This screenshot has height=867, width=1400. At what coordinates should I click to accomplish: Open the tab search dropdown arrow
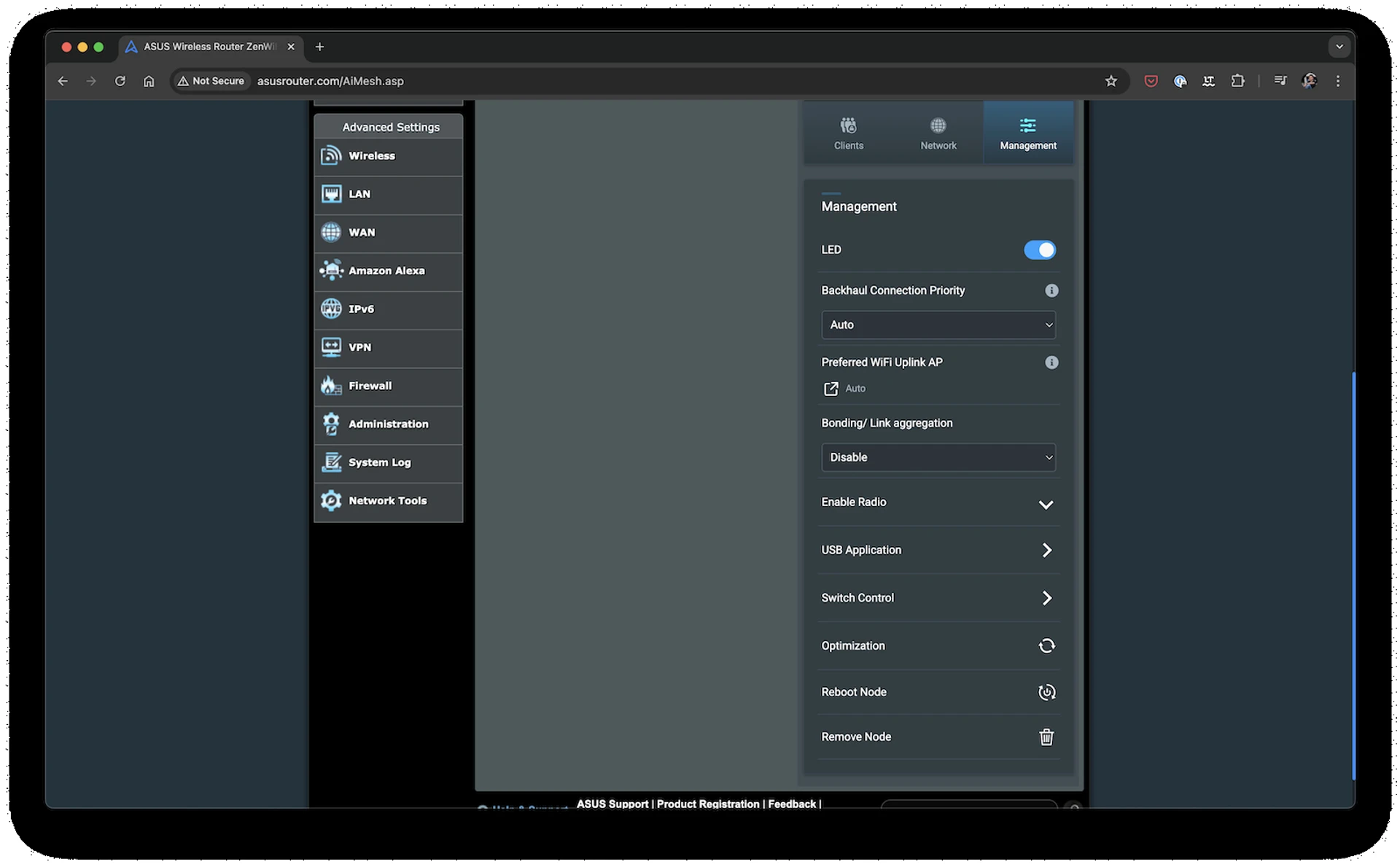(x=1339, y=47)
